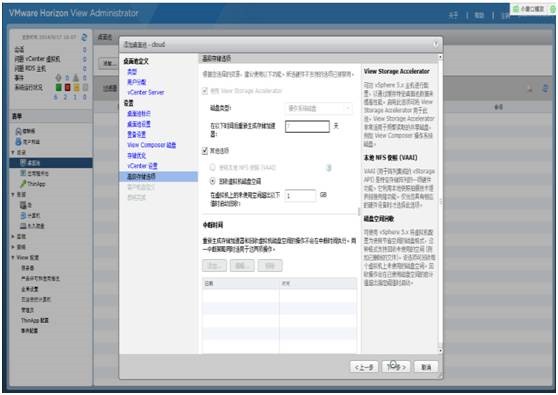558x395 pixels.
Task: Toggle the other options checkbox
Action: point(205,151)
